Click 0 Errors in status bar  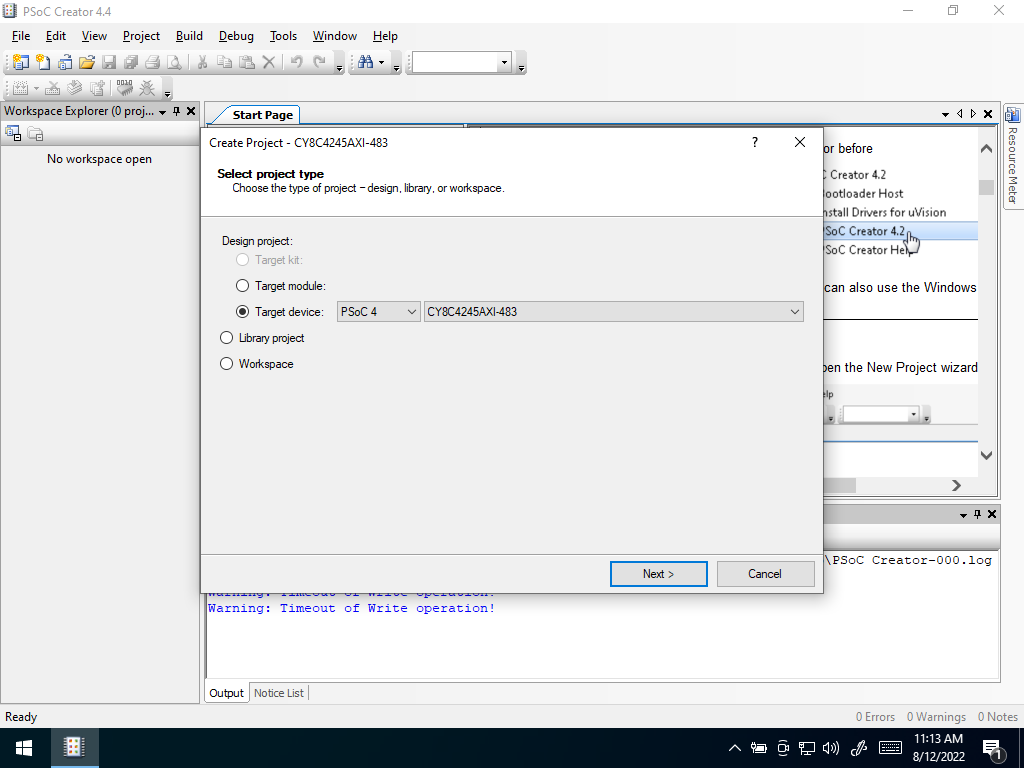click(x=875, y=717)
